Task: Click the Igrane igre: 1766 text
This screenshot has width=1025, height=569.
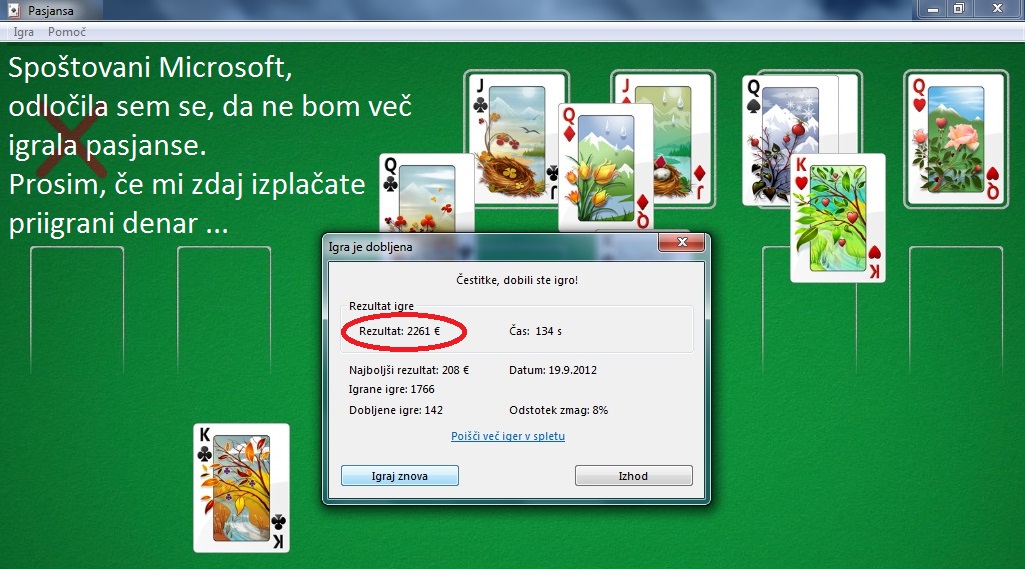Action: [x=392, y=389]
